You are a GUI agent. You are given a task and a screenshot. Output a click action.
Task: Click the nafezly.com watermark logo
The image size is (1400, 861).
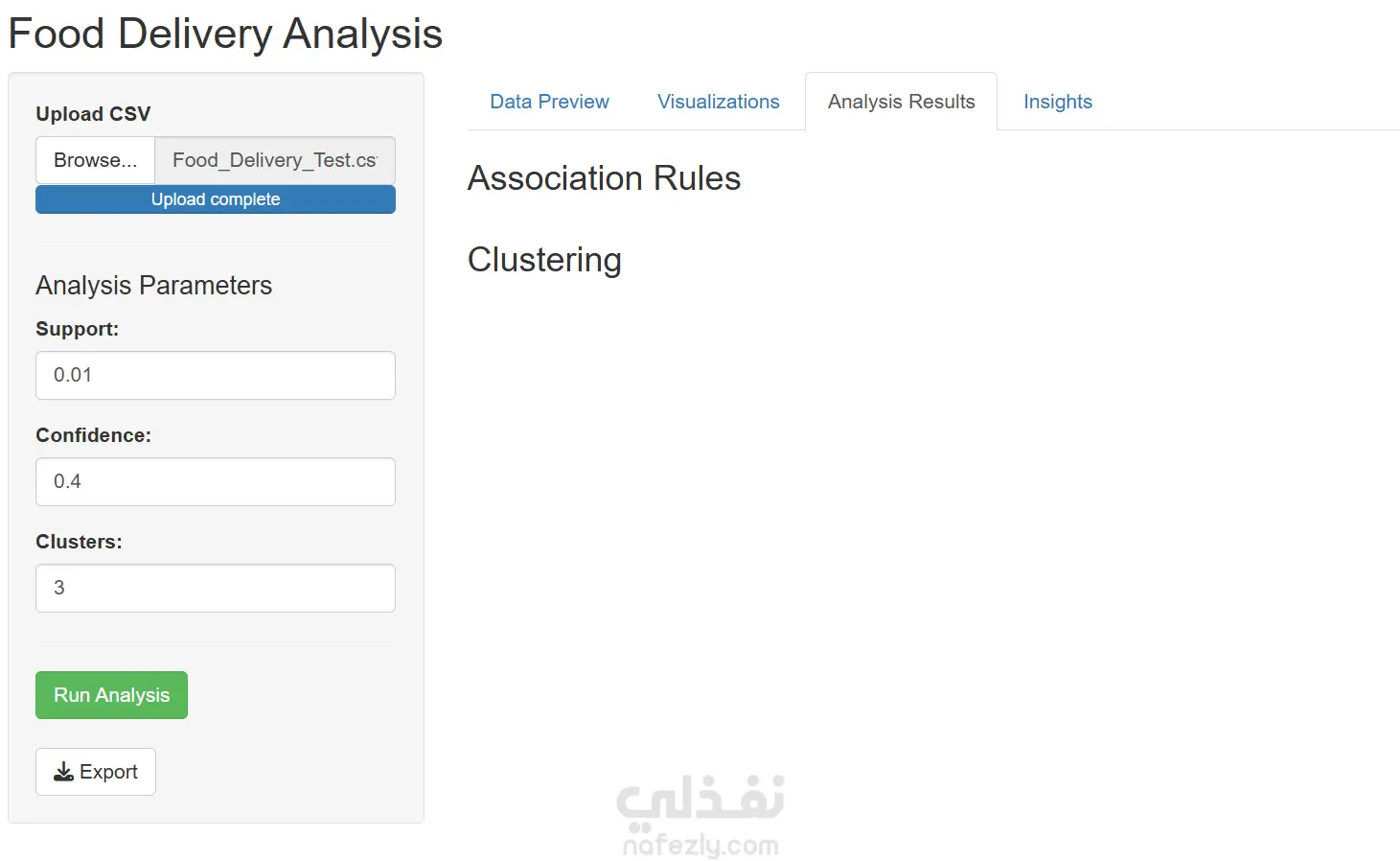click(x=700, y=816)
